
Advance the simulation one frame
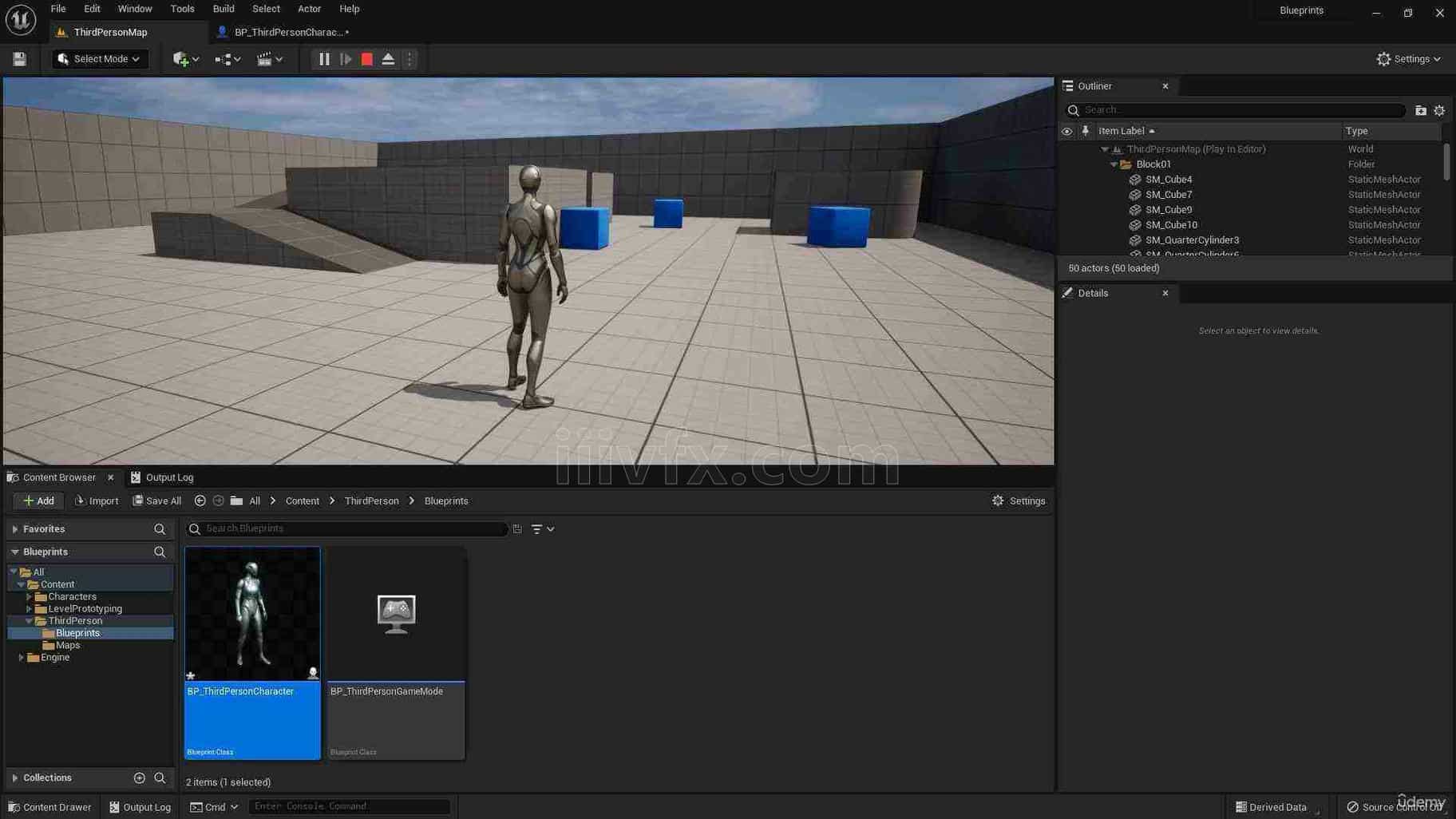[x=346, y=59]
